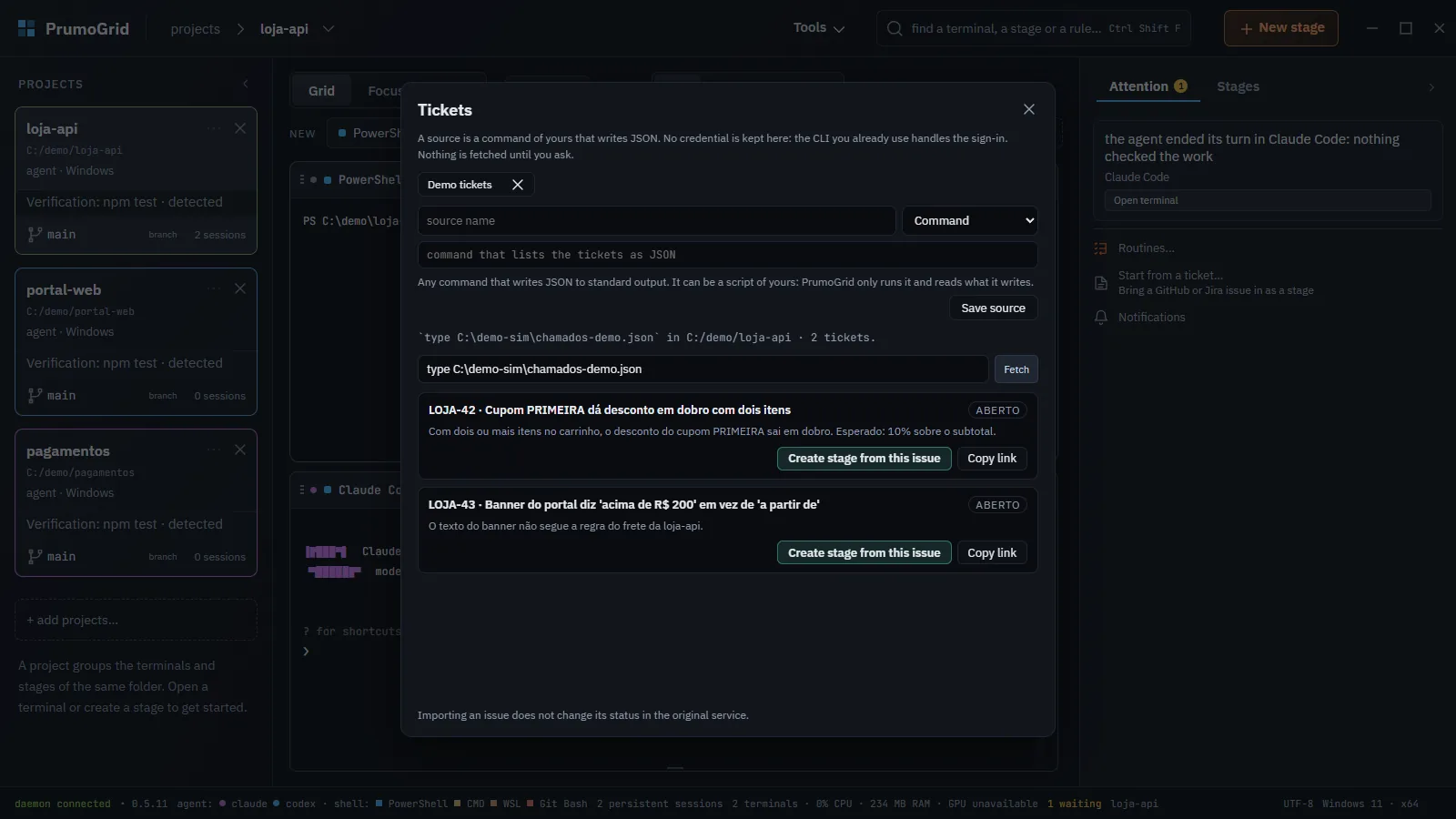Copy link for LOJA-42

992,459
